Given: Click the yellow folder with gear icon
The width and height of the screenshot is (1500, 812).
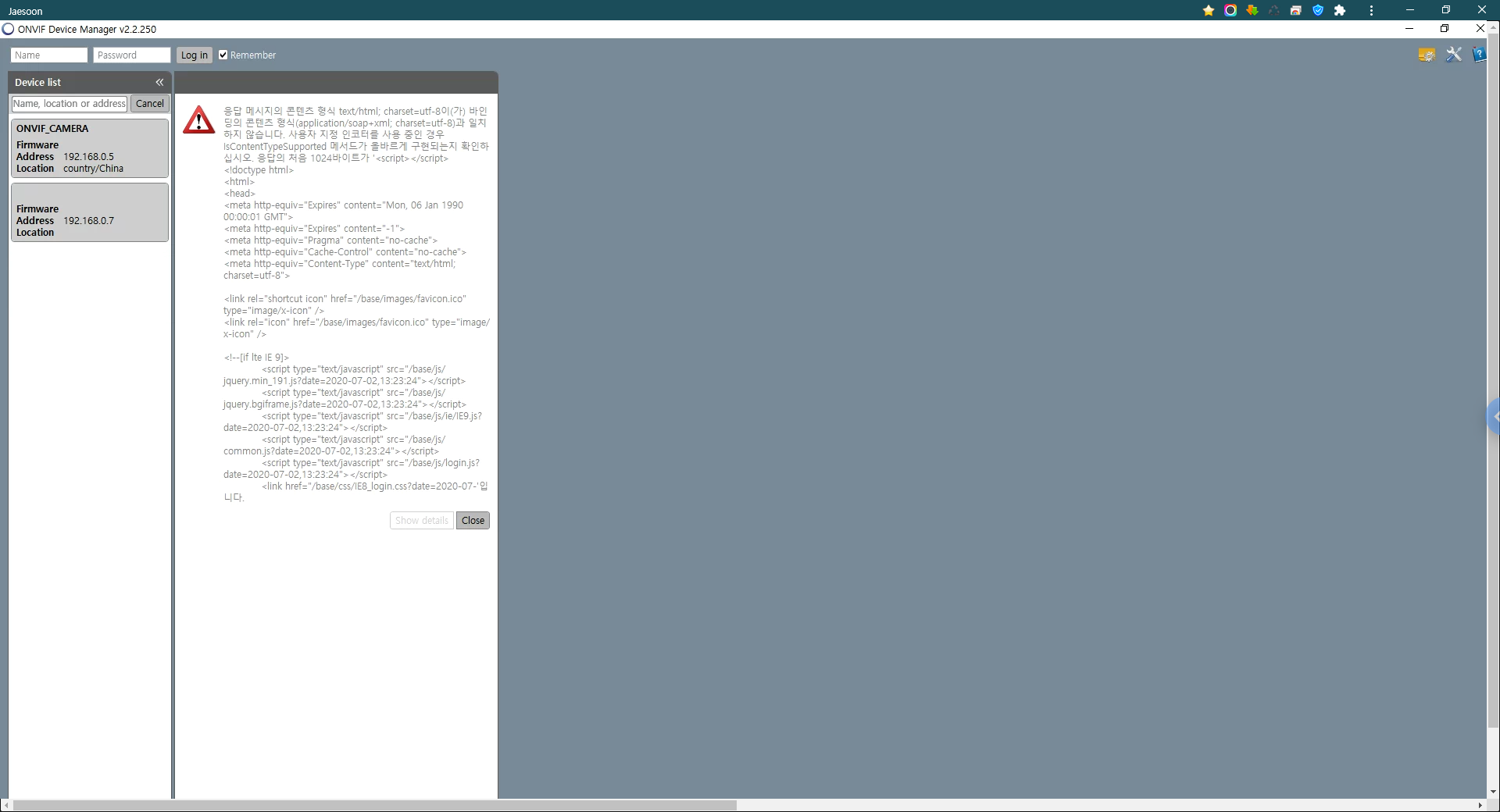Looking at the screenshot, I should click(x=1427, y=55).
